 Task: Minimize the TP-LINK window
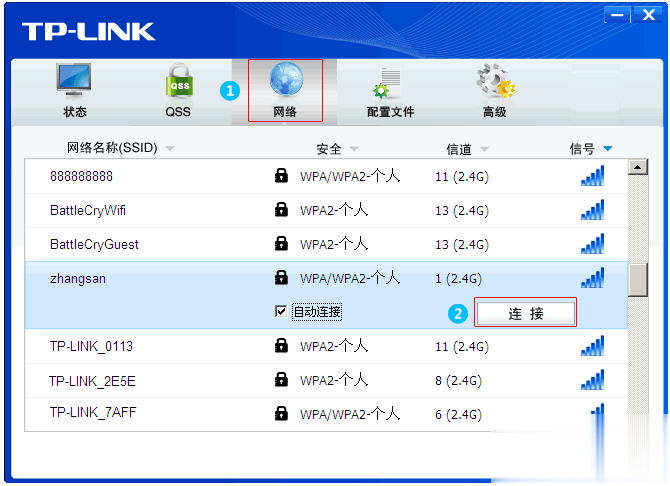tap(617, 15)
